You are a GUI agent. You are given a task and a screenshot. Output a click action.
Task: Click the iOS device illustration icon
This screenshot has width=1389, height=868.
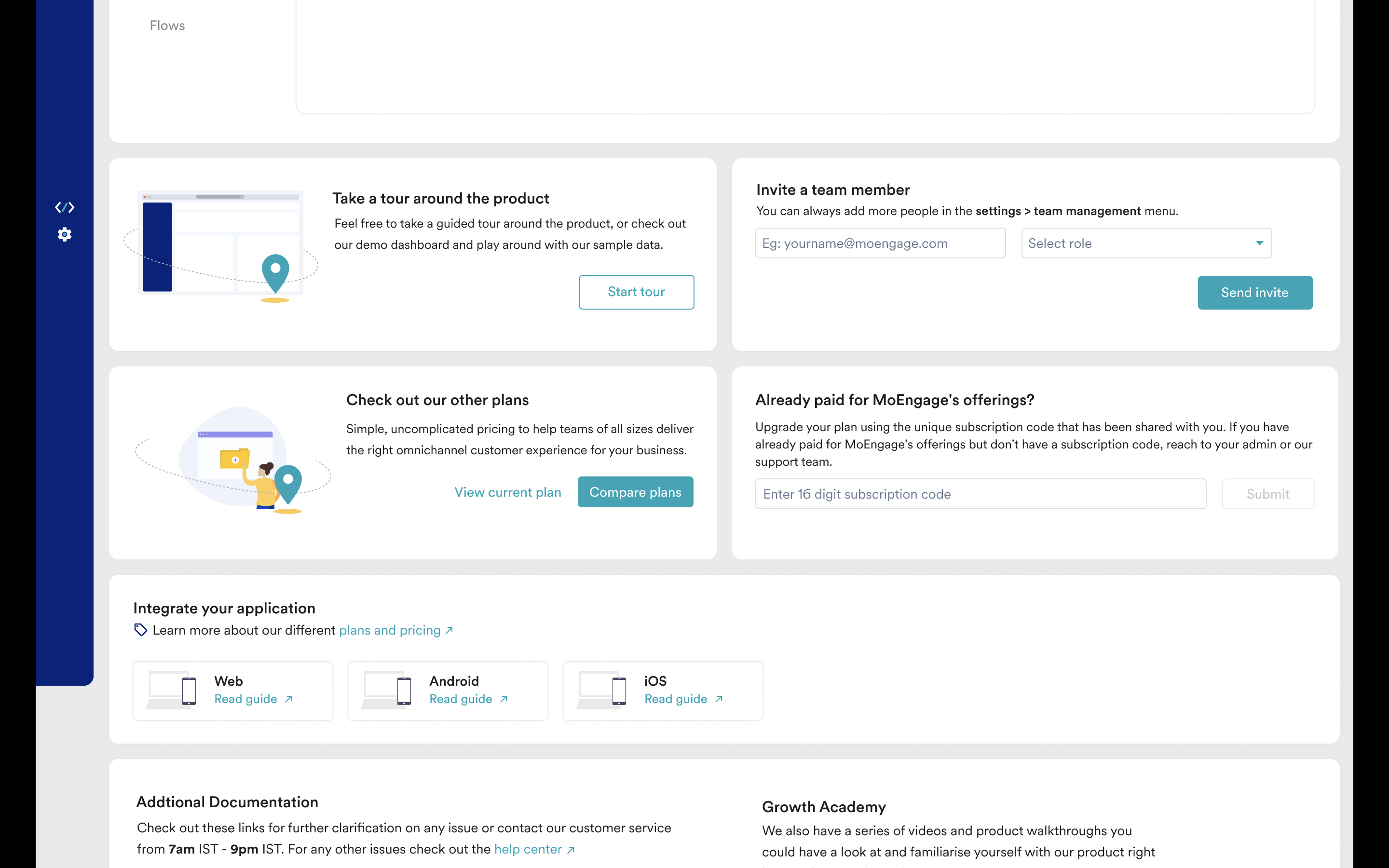click(x=602, y=690)
